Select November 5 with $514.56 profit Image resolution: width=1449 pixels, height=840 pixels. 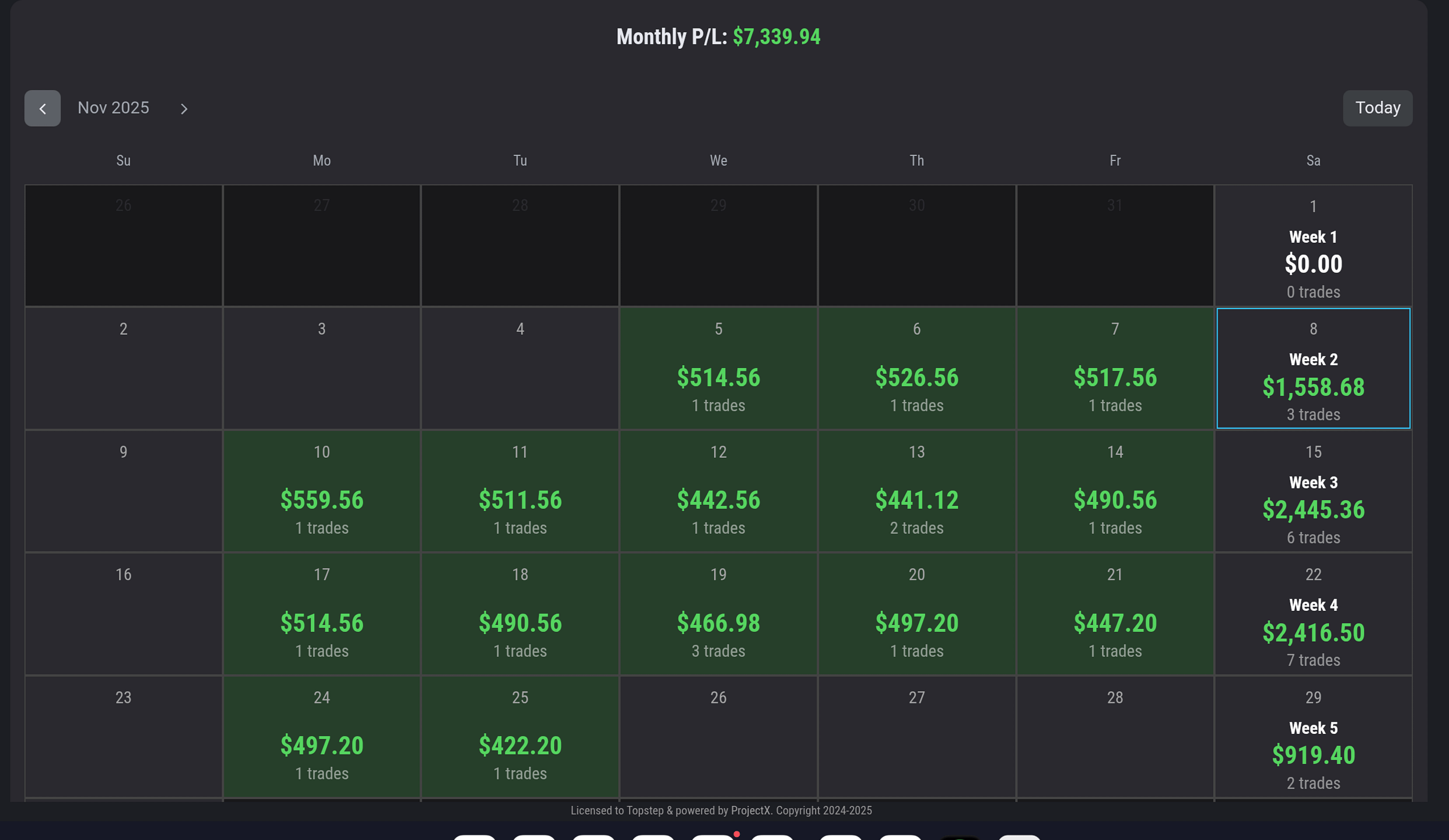(718, 368)
